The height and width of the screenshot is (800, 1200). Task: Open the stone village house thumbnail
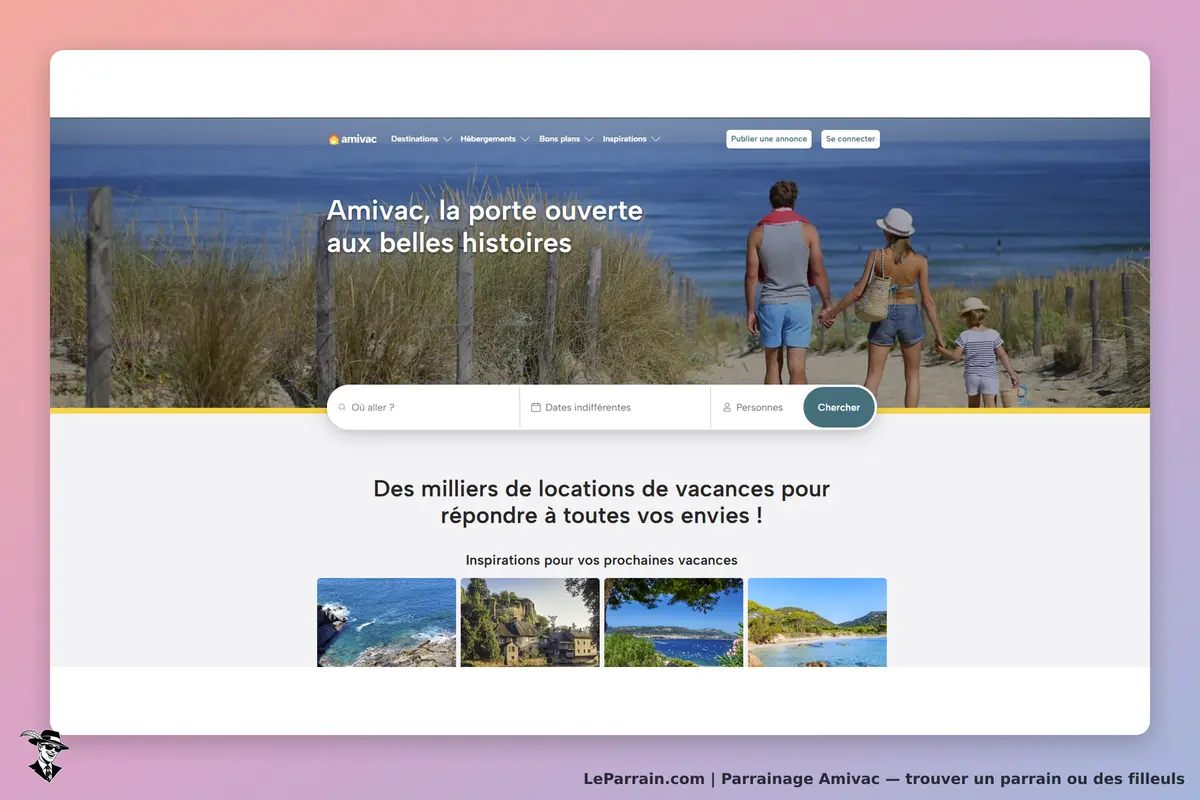[530, 622]
